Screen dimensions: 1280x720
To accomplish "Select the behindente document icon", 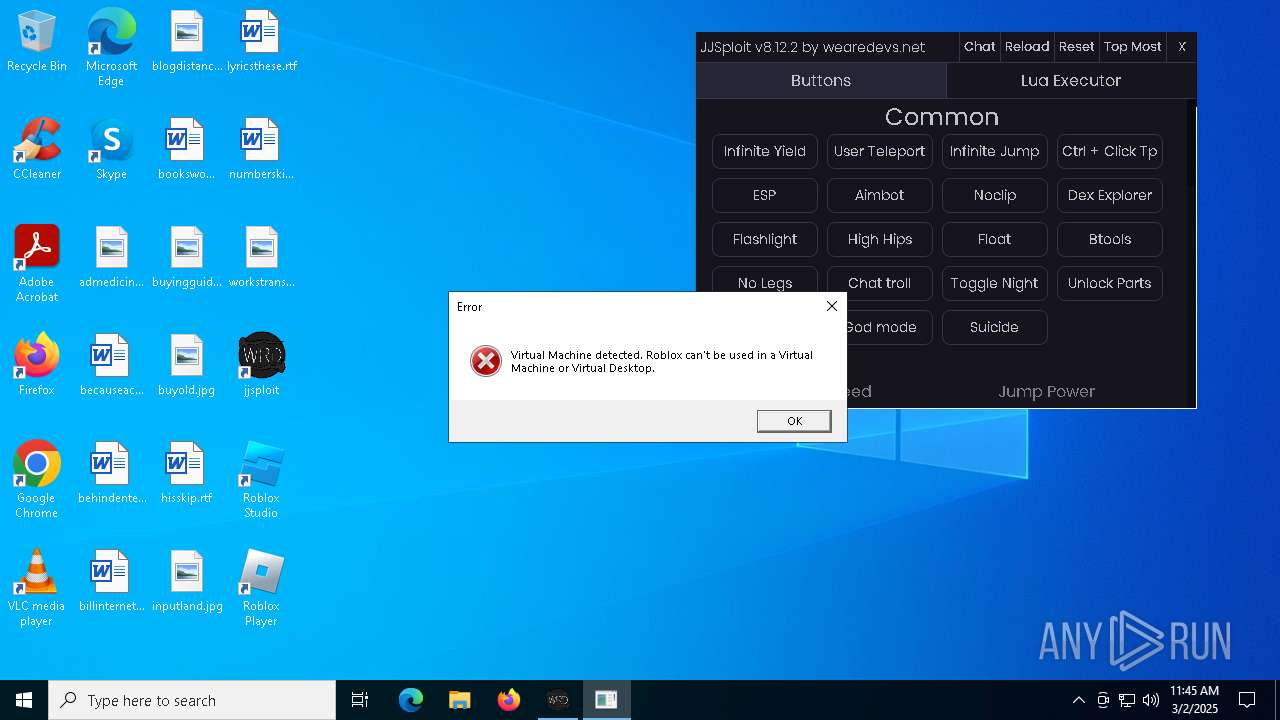I will pyautogui.click(x=111, y=473).
